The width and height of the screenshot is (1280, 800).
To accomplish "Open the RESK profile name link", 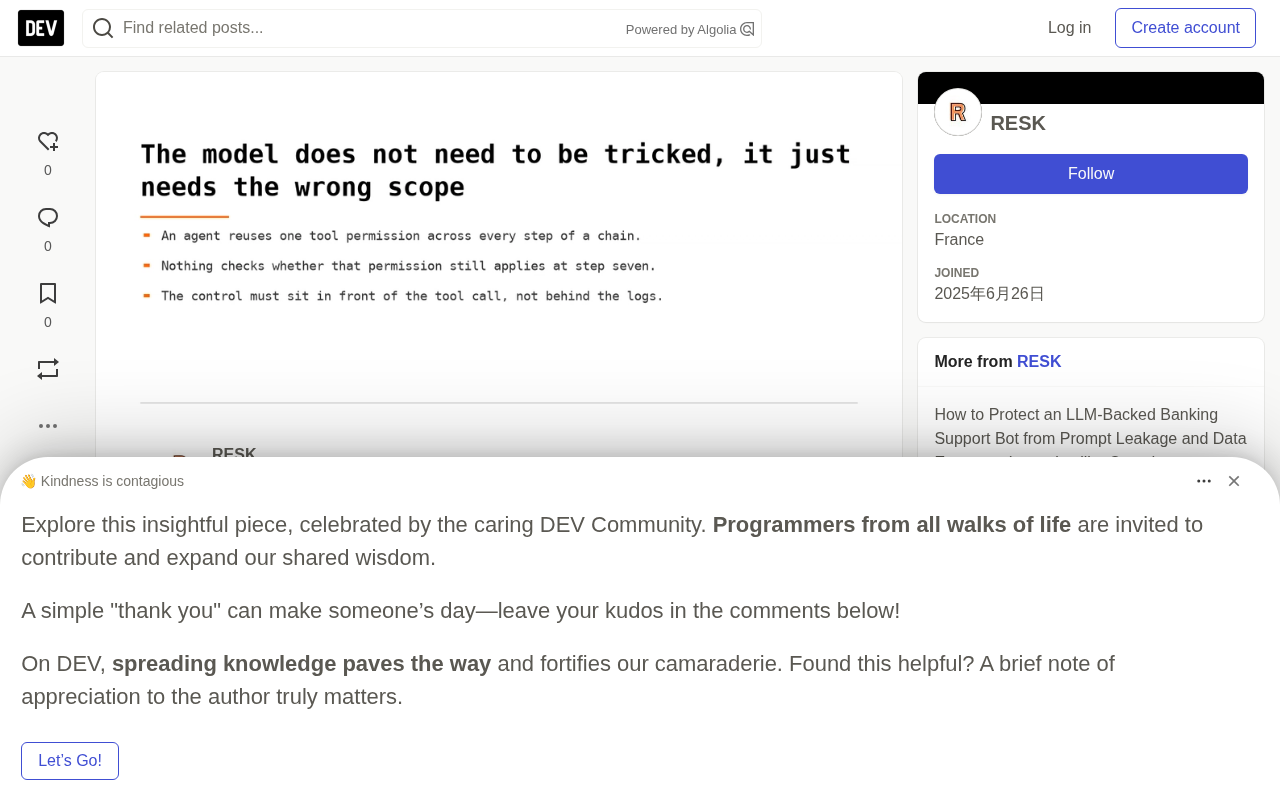I will [x=1018, y=123].
